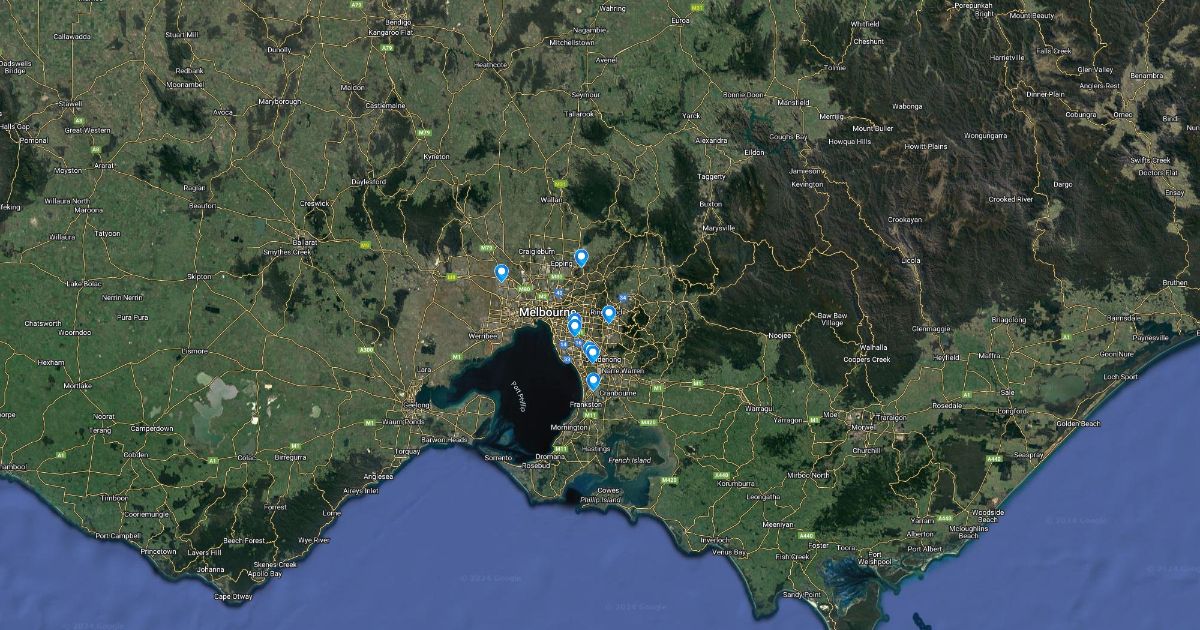
Task: Select the pin cluster at Dandenong
Action: pyautogui.click(x=591, y=352)
